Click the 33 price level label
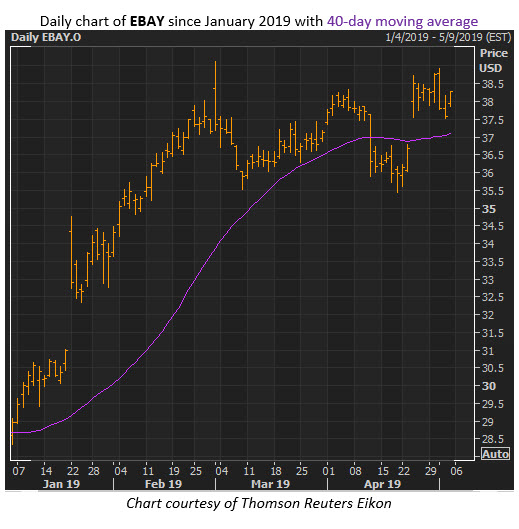The image size is (519, 529). [488, 280]
